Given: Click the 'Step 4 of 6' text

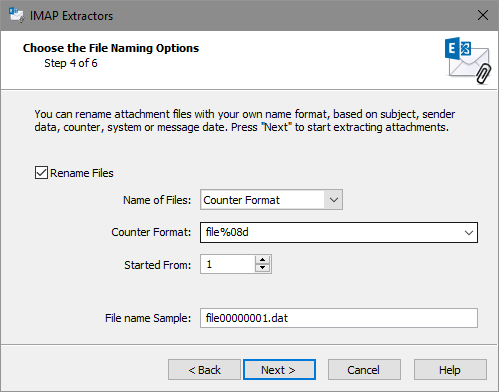Looking at the screenshot, I should tap(71, 63).
